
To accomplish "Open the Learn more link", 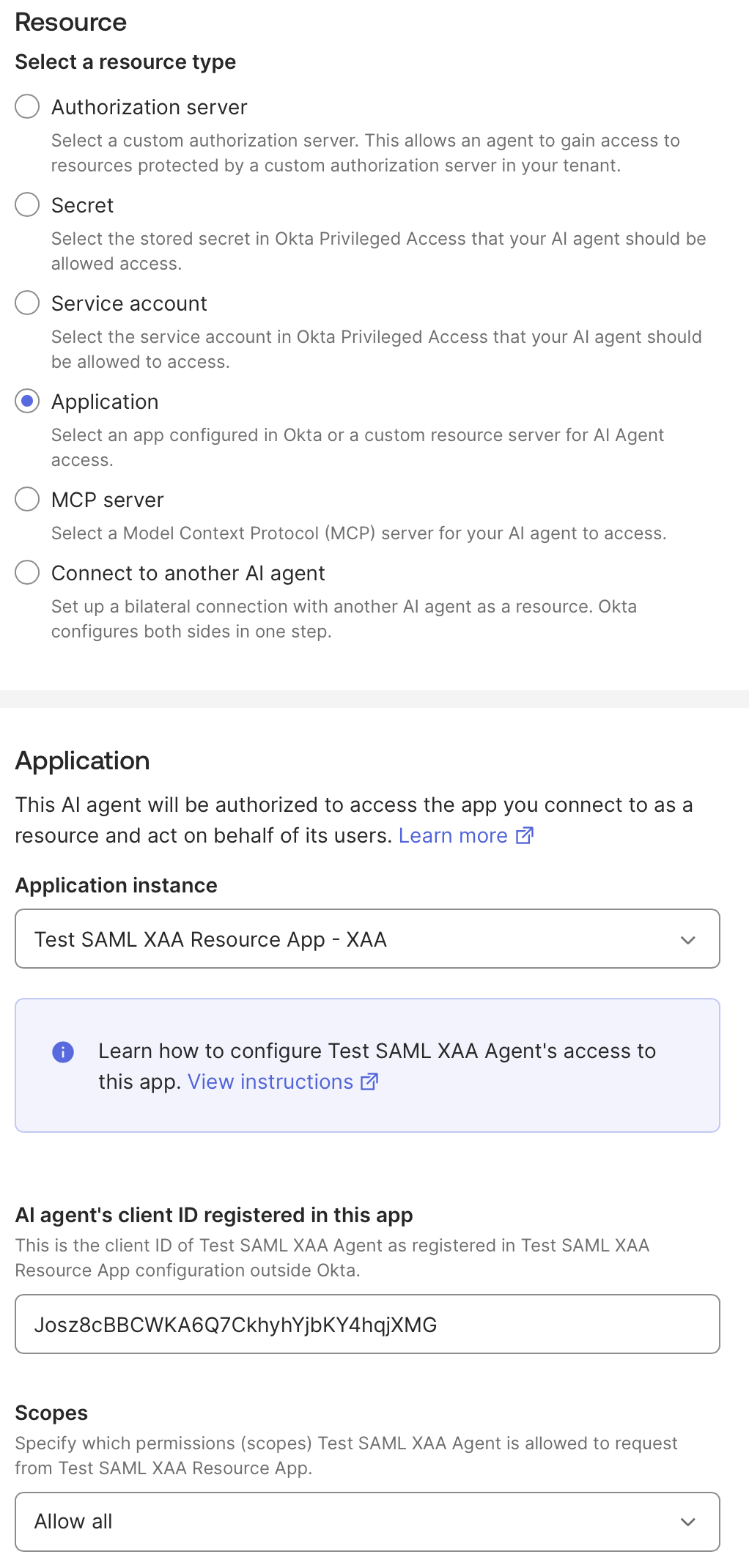I will click(453, 835).
